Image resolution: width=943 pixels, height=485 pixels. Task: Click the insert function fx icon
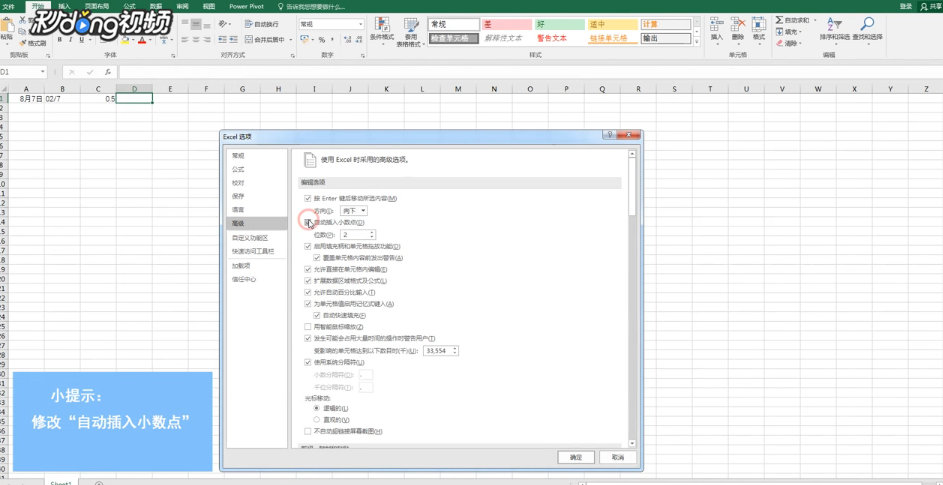coord(108,72)
